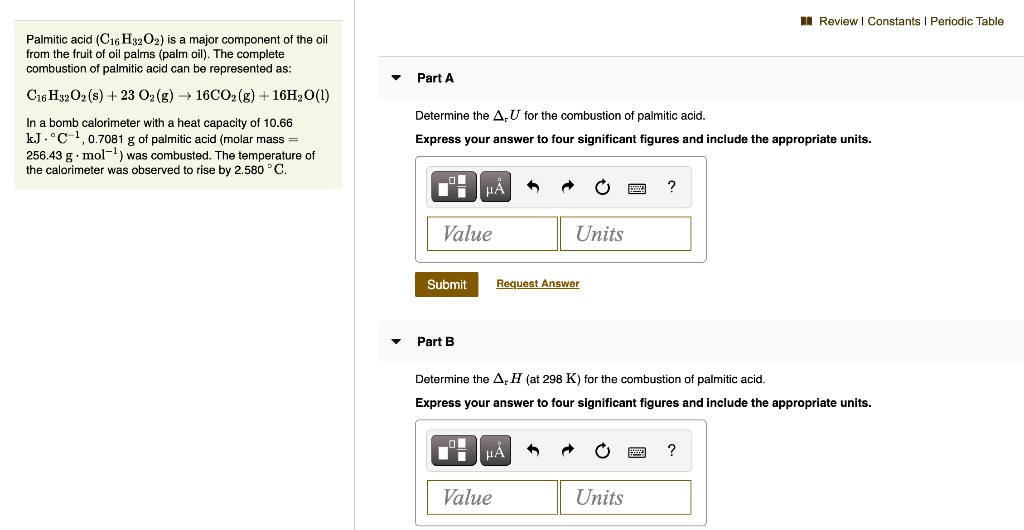Redo the entry in Part A
Viewport: 1024px width, 530px height.
(568, 187)
